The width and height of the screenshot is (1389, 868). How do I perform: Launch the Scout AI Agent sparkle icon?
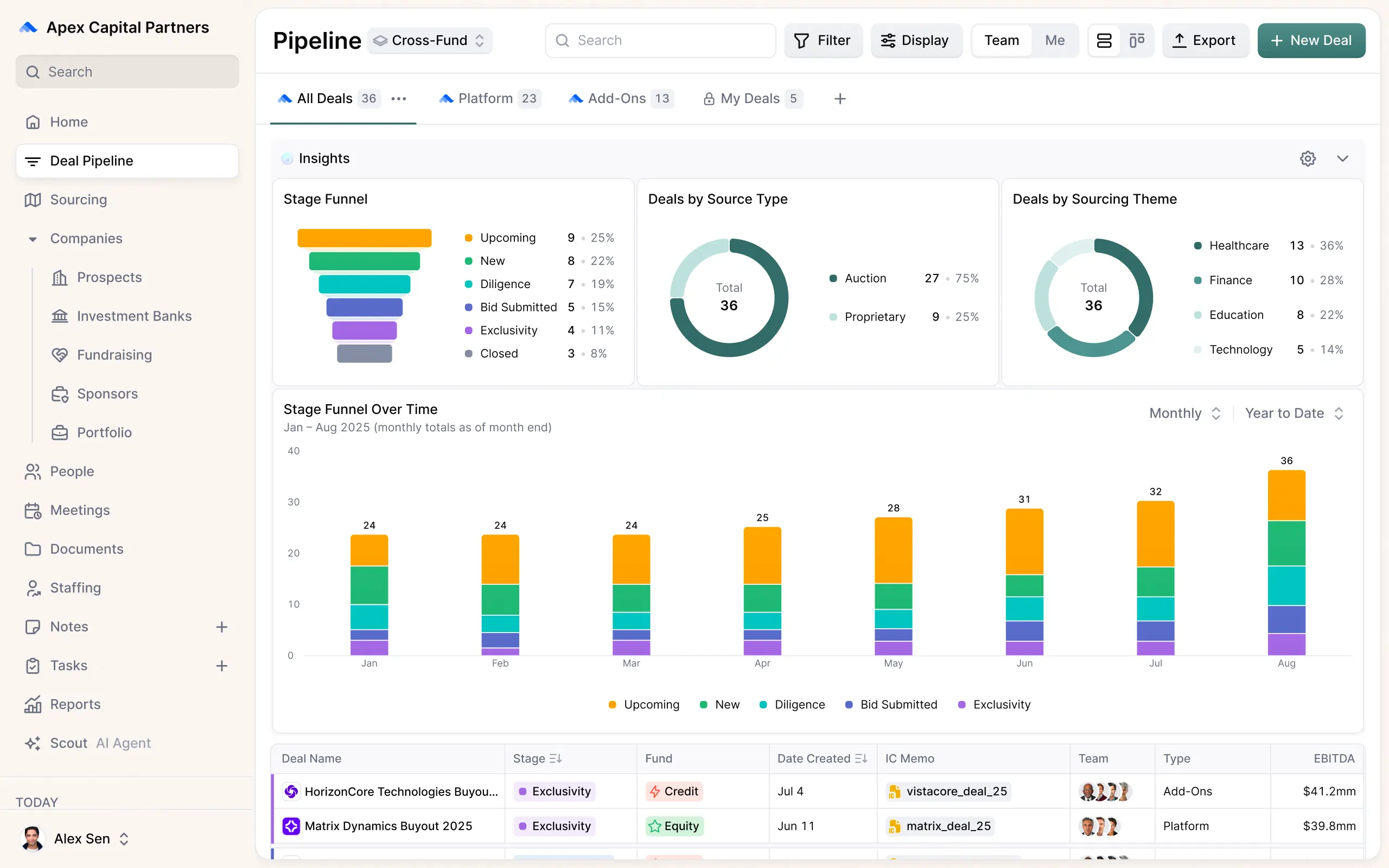(x=33, y=743)
